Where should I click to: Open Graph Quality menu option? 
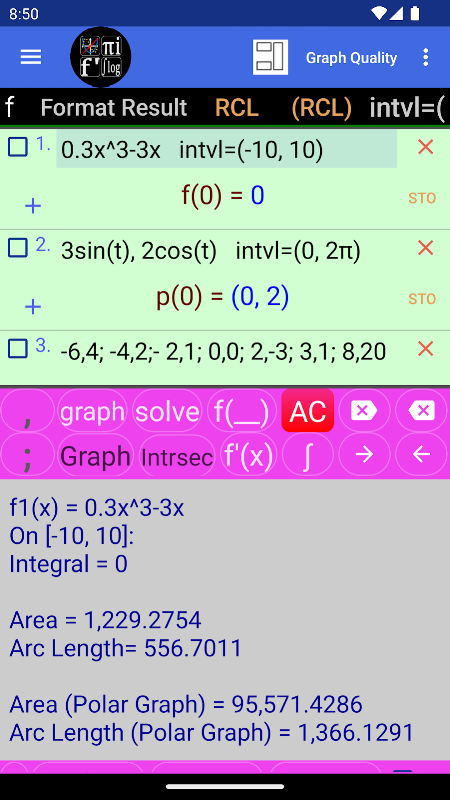pyautogui.click(x=351, y=58)
